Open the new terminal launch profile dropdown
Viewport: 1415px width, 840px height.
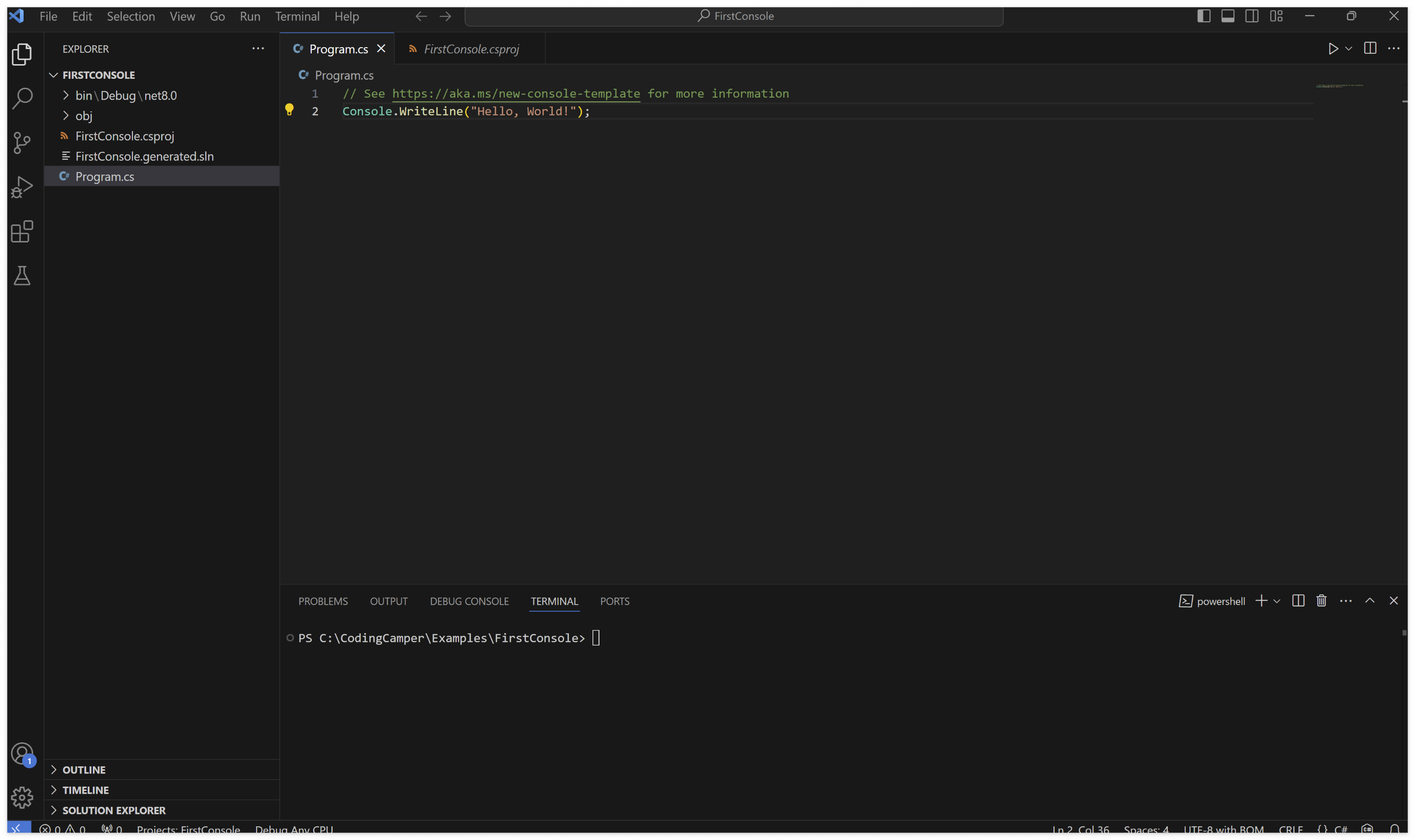(1277, 601)
